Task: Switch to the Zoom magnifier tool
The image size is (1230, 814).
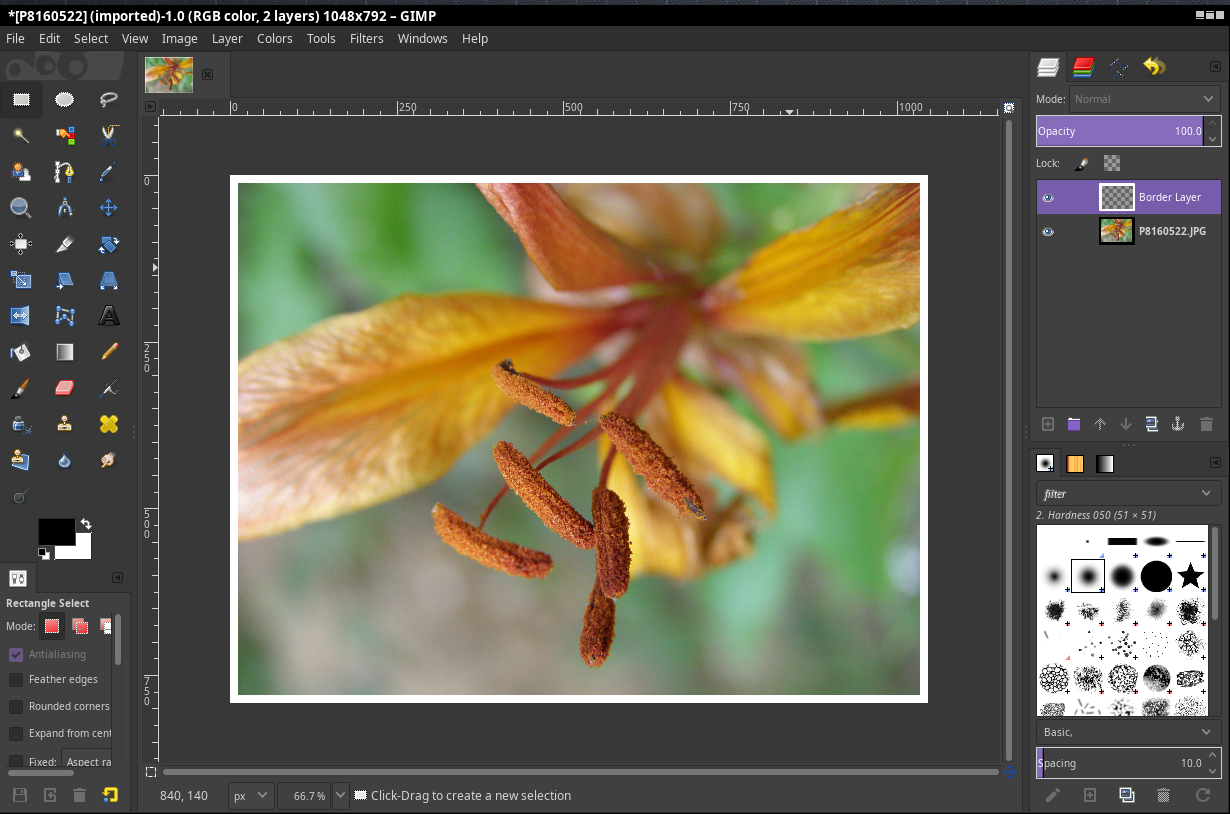Action: click(20, 208)
